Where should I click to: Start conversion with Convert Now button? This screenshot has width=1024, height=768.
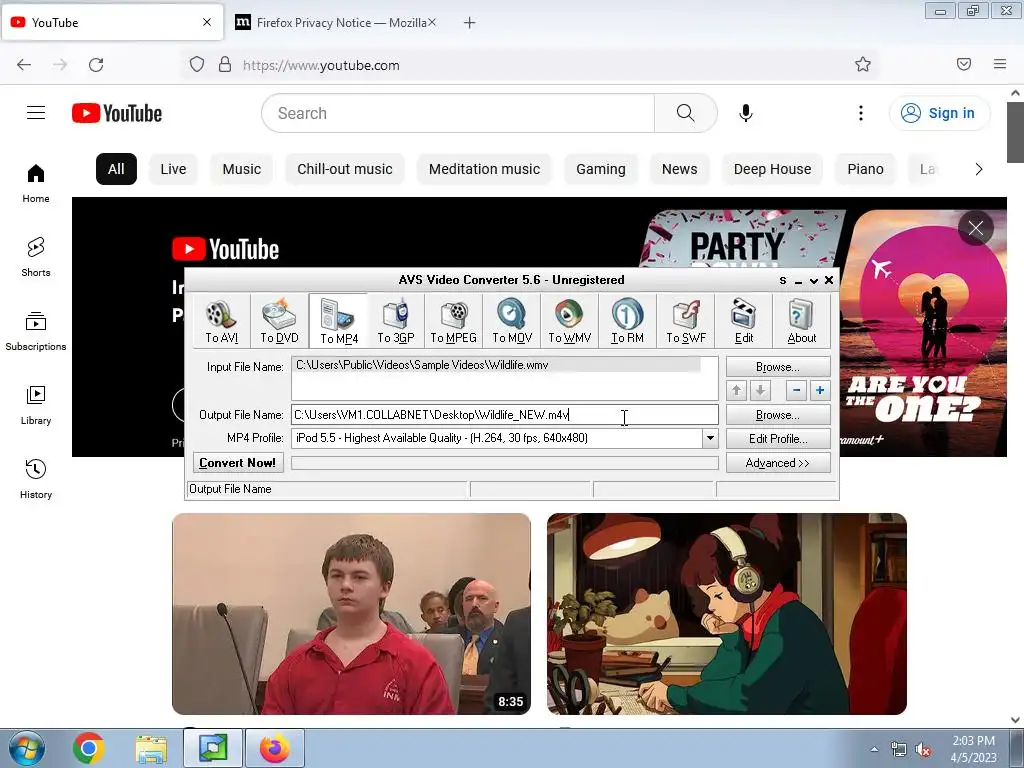pos(238,463)
